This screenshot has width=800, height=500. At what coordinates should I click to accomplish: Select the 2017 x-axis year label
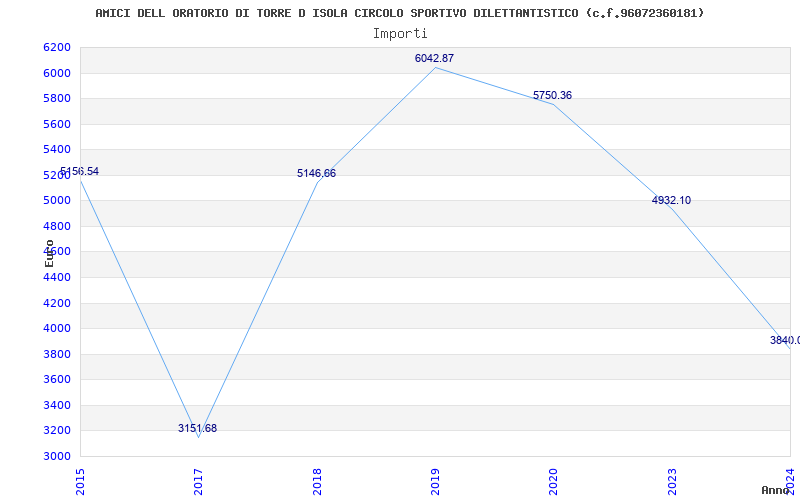198,482
